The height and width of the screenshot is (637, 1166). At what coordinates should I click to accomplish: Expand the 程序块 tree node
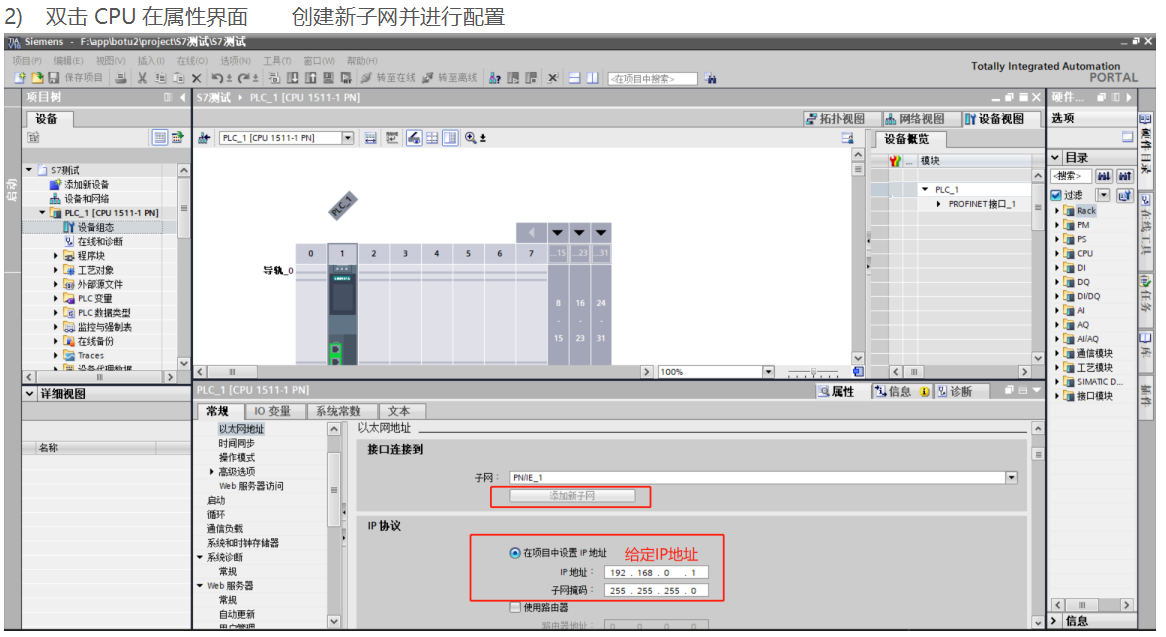tap(55, 256)
